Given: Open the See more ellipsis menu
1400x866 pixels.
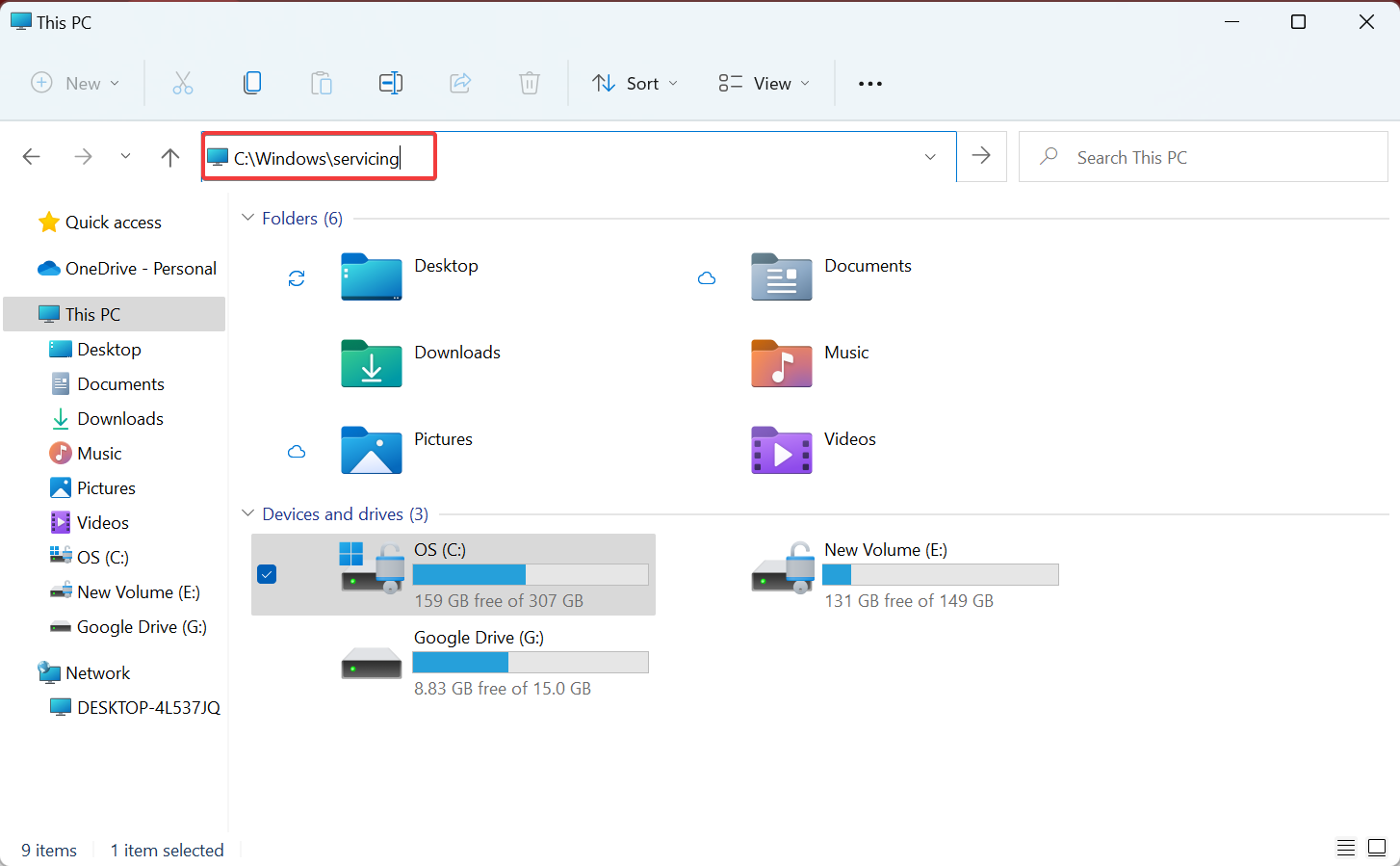Looking at the screenshot, I should click(x=870, y=84).
